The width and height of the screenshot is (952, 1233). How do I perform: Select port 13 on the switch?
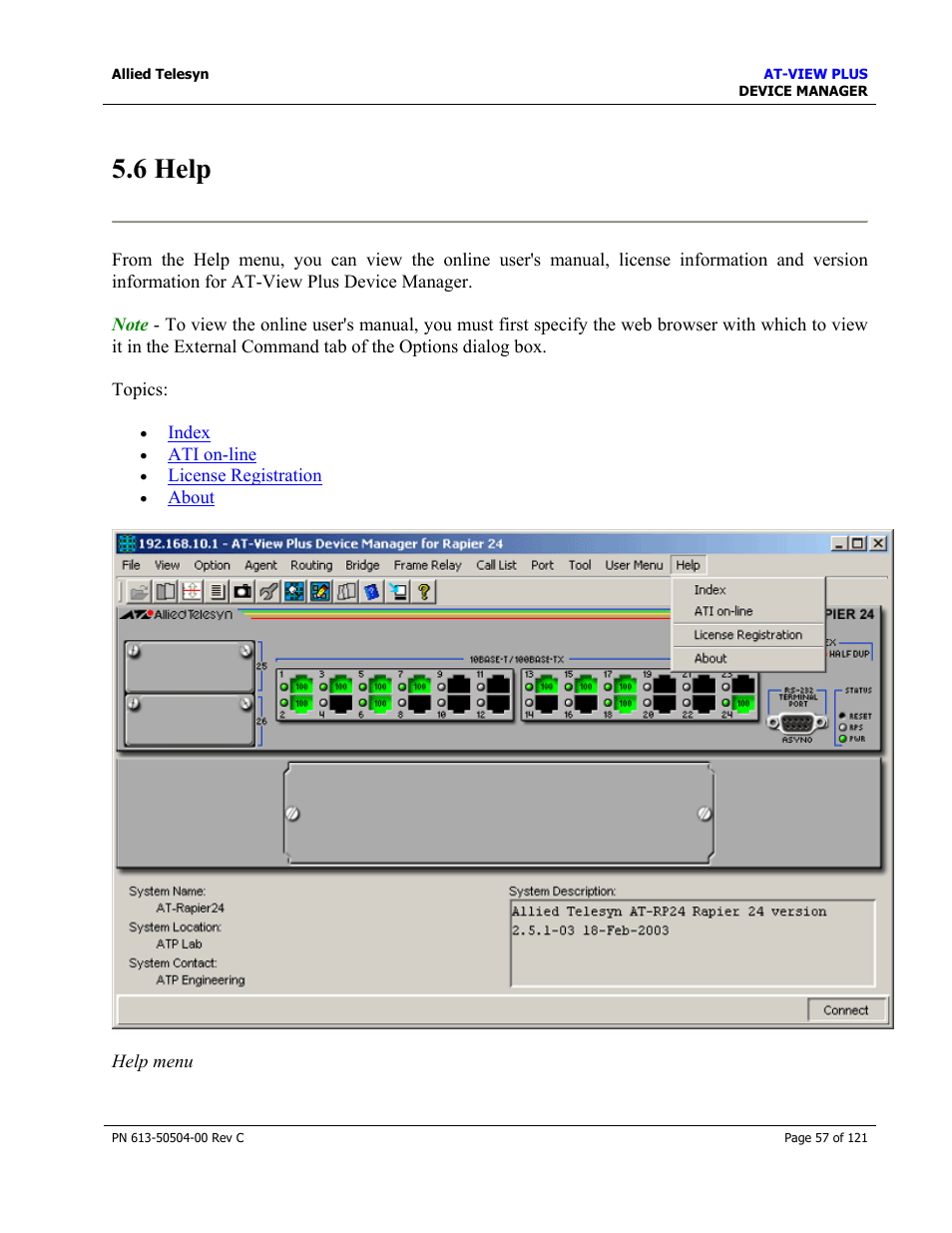[547, 686]
